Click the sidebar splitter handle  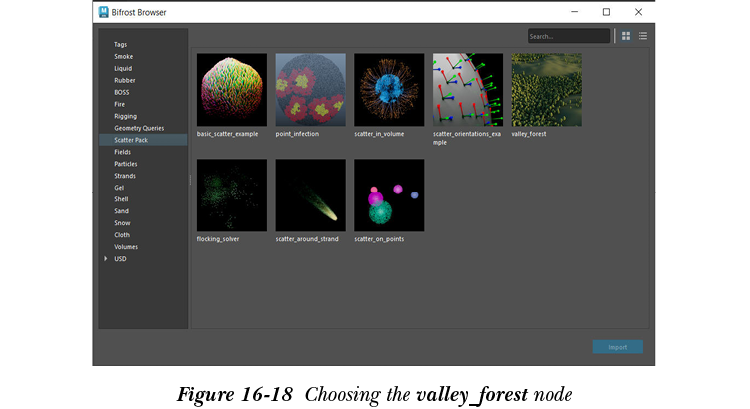190,180
